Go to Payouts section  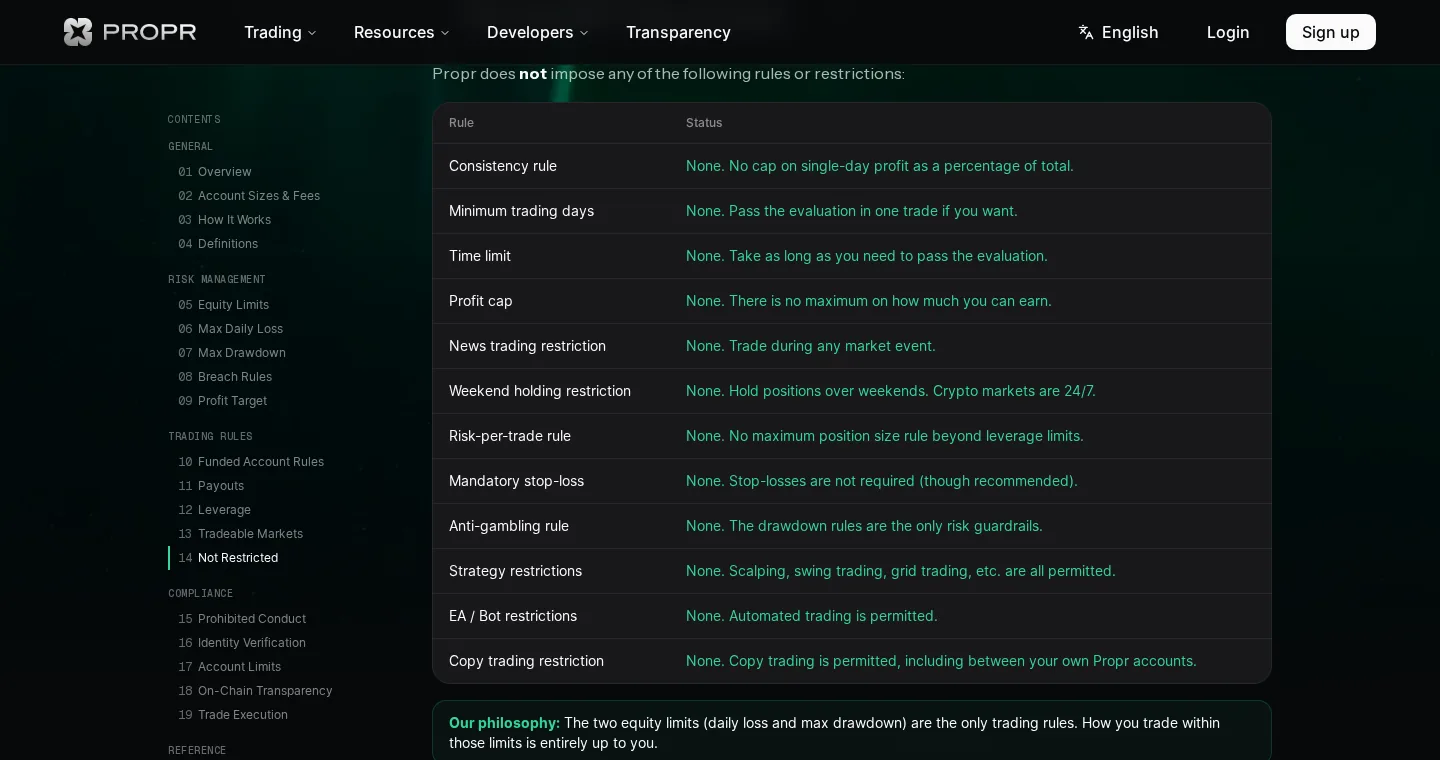(x=211, y=486)
